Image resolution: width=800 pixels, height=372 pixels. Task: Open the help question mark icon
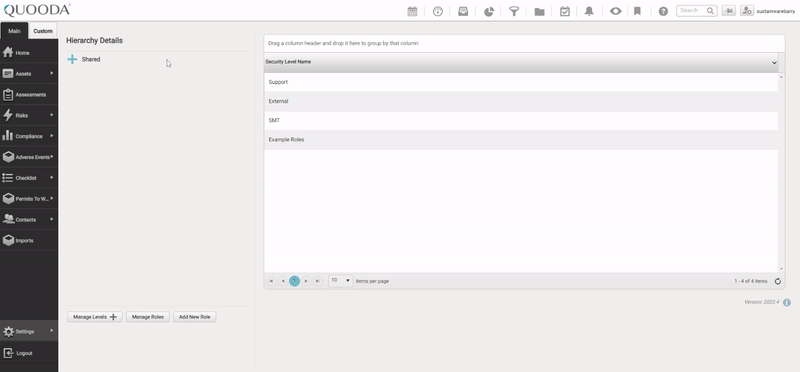(663, 11)
